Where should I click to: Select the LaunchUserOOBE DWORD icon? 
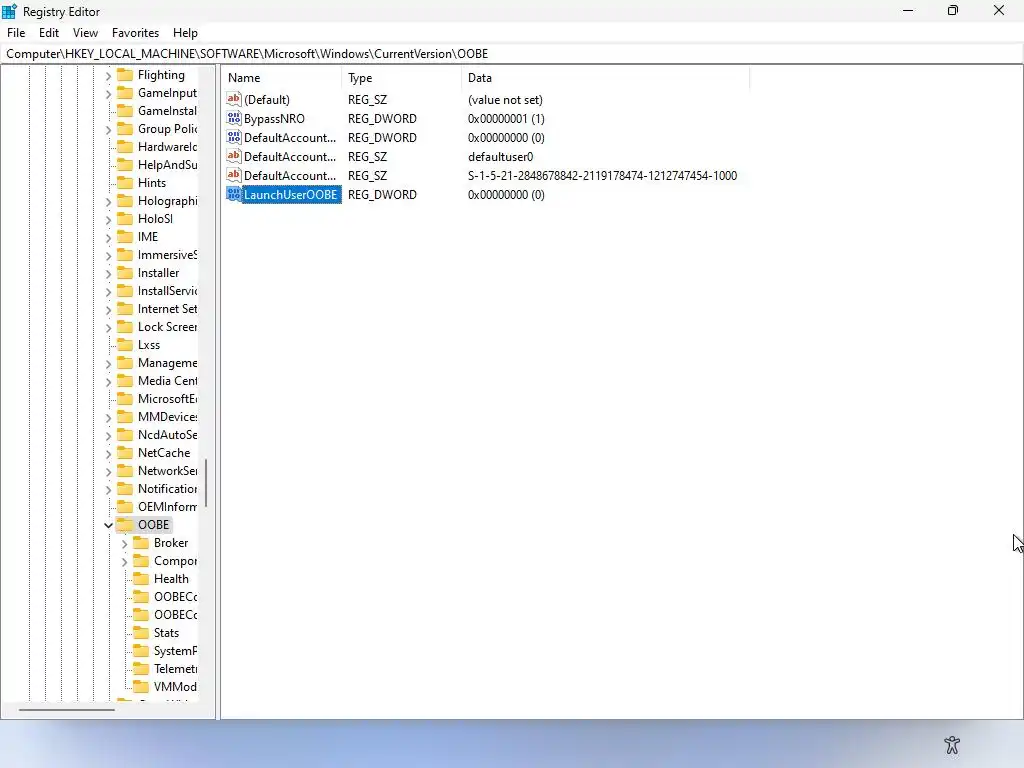tap(234, 194)
